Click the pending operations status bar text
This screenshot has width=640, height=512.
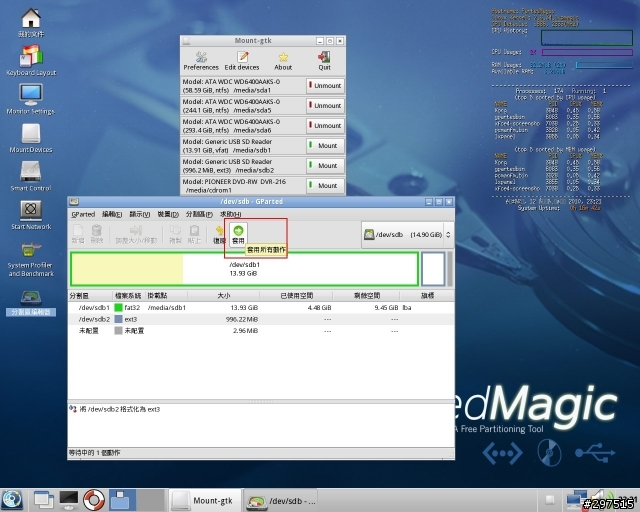click(x=94, y=453)
